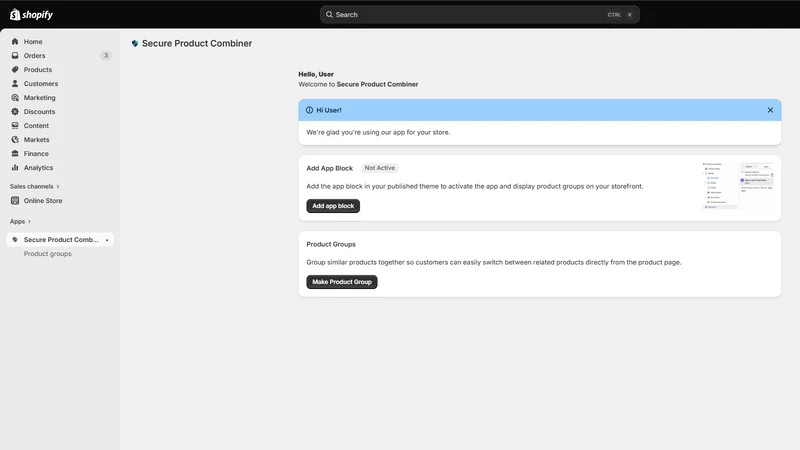Click the 'Hello, User' greeting text
Viewport: 800px width, 450px height.
(316, 74)
